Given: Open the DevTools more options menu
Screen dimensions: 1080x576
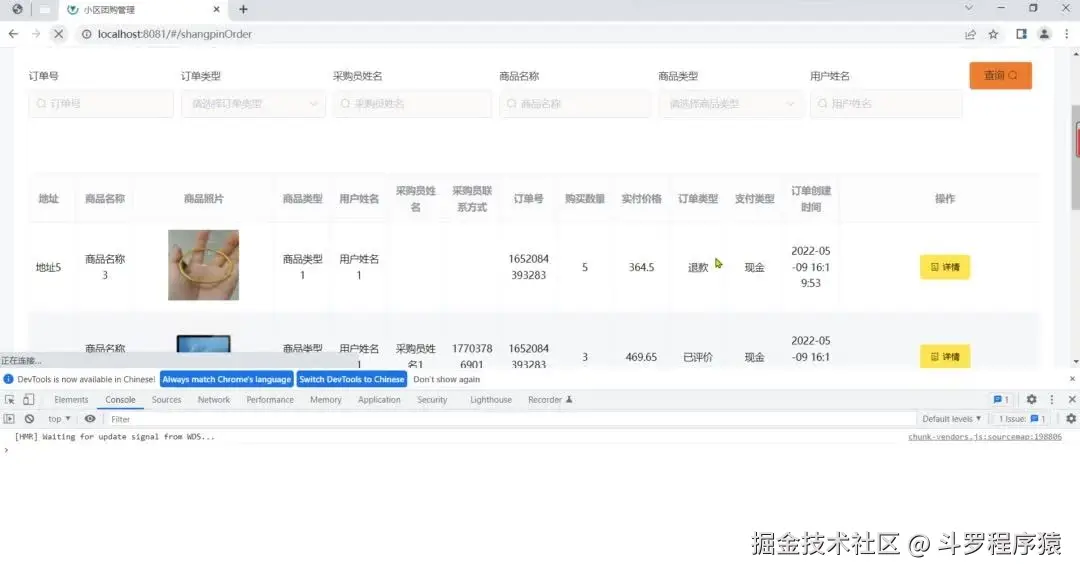Looking at the screenshot, I should point(1052,399).
